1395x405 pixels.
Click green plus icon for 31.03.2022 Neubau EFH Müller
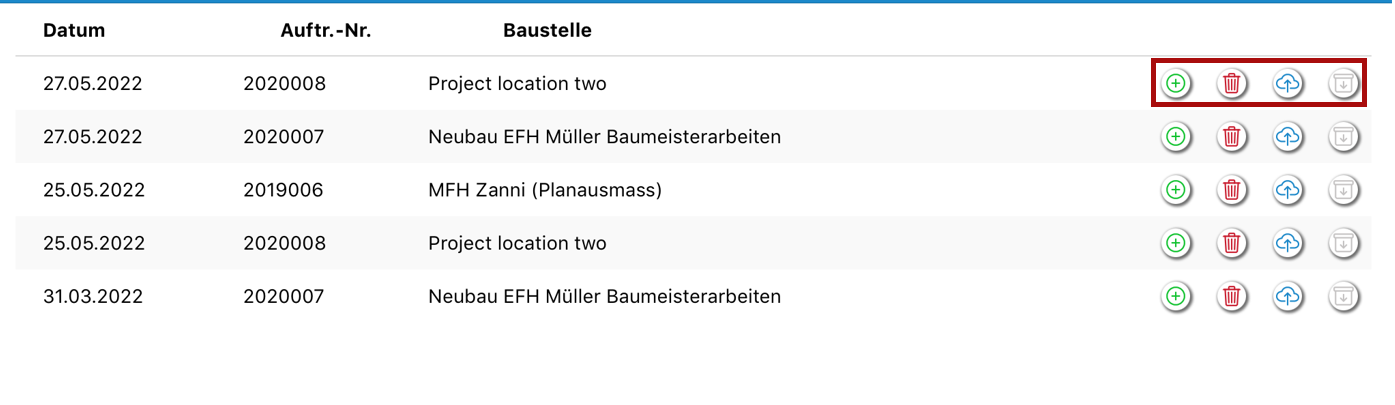[x=1176, y=296]
